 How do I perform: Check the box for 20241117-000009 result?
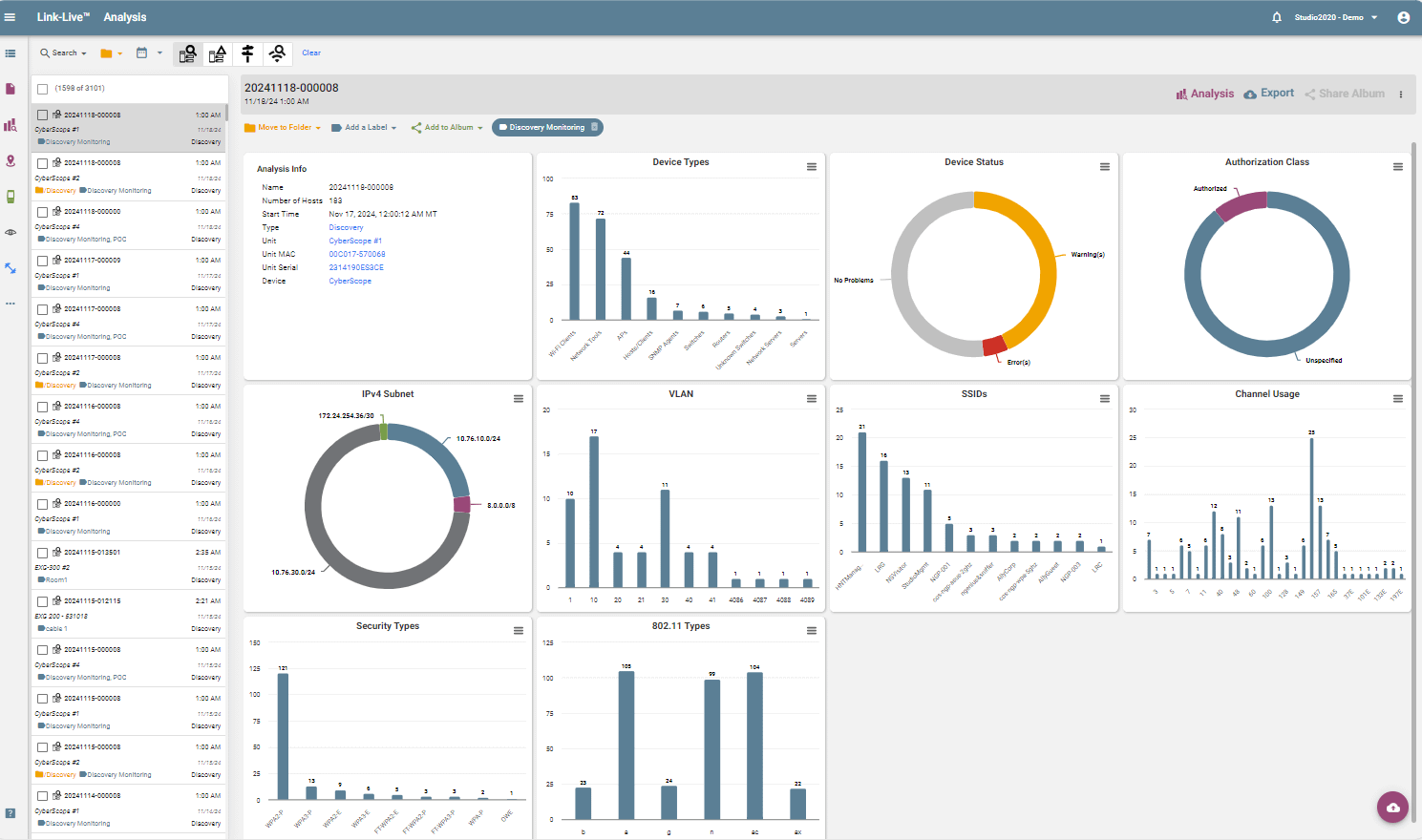pos(43,261)
